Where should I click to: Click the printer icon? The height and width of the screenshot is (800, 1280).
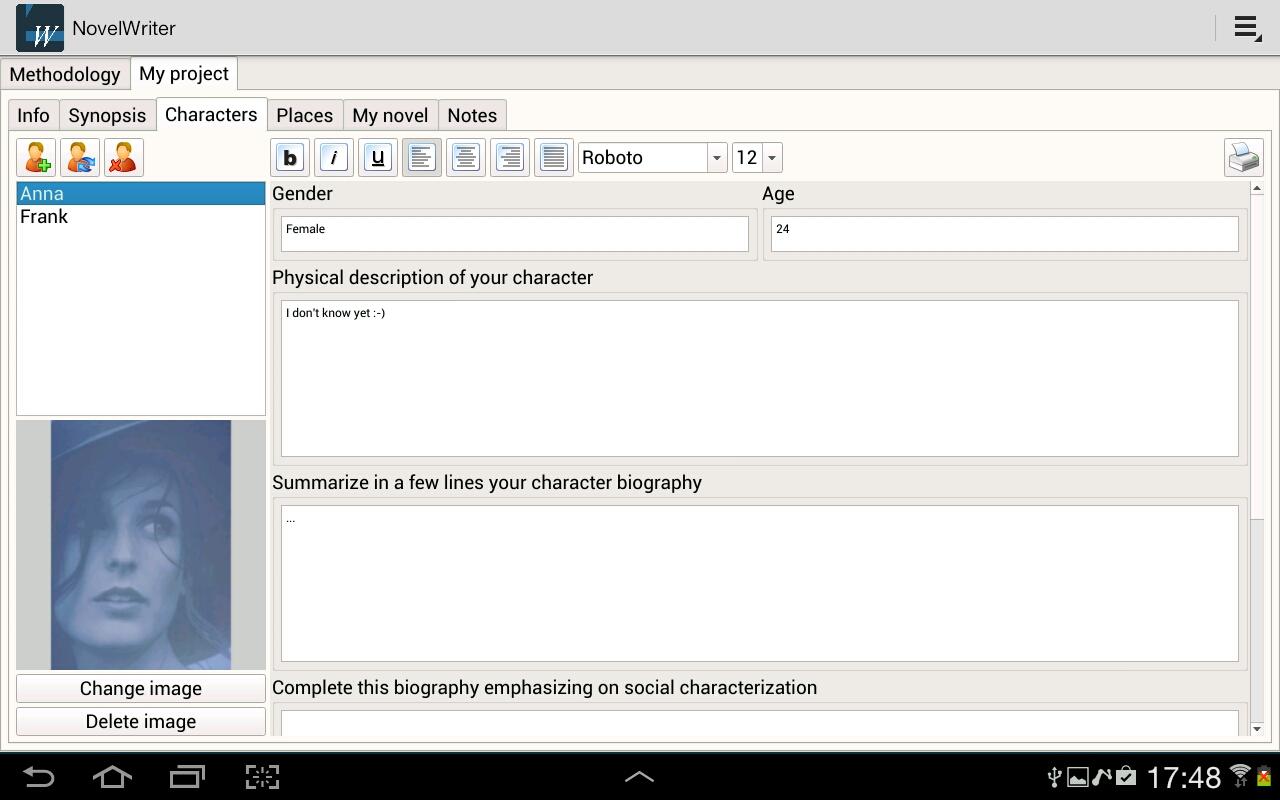(x=1244, y=158)
